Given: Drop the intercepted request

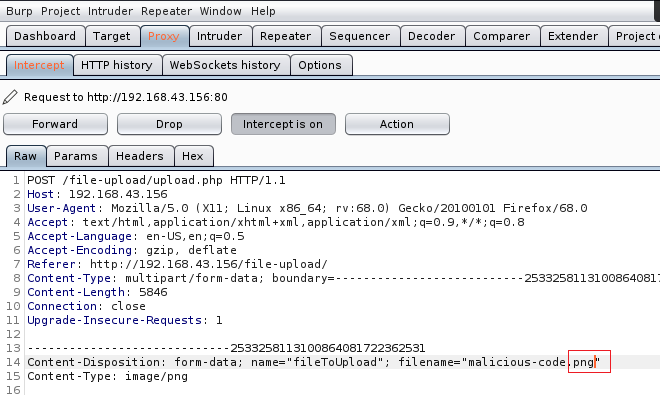Looking at the screenshot, I should pos(169,124).
